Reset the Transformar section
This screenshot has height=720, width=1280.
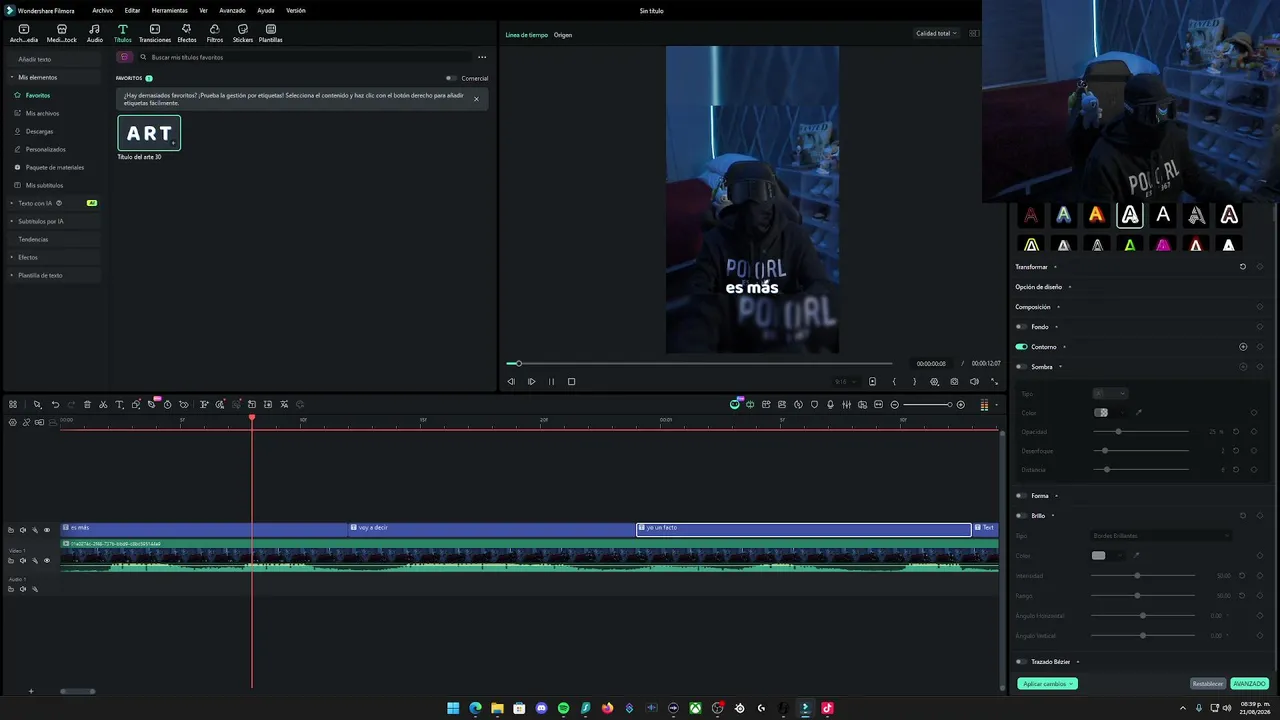point(1243,267)
